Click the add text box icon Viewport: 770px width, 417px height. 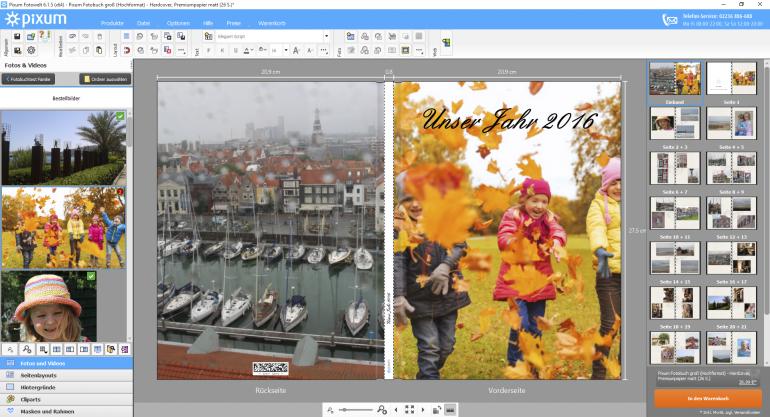coord(209,36)
